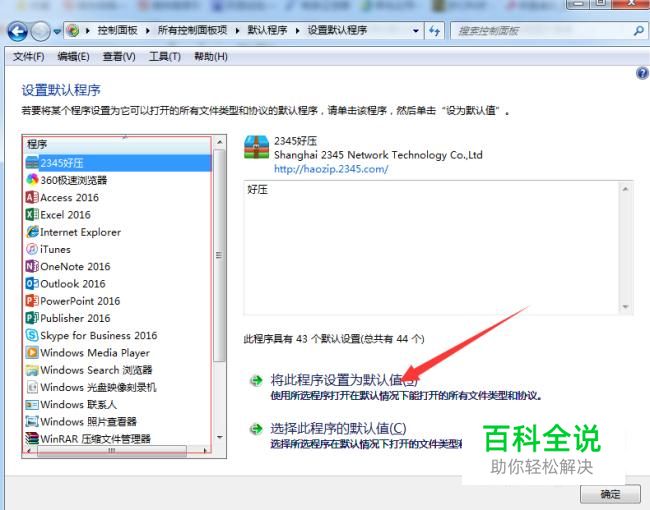Click the Forward navigation arrow button
The image size is (650, 510).
pyautogui.click(x=41, y=31)
